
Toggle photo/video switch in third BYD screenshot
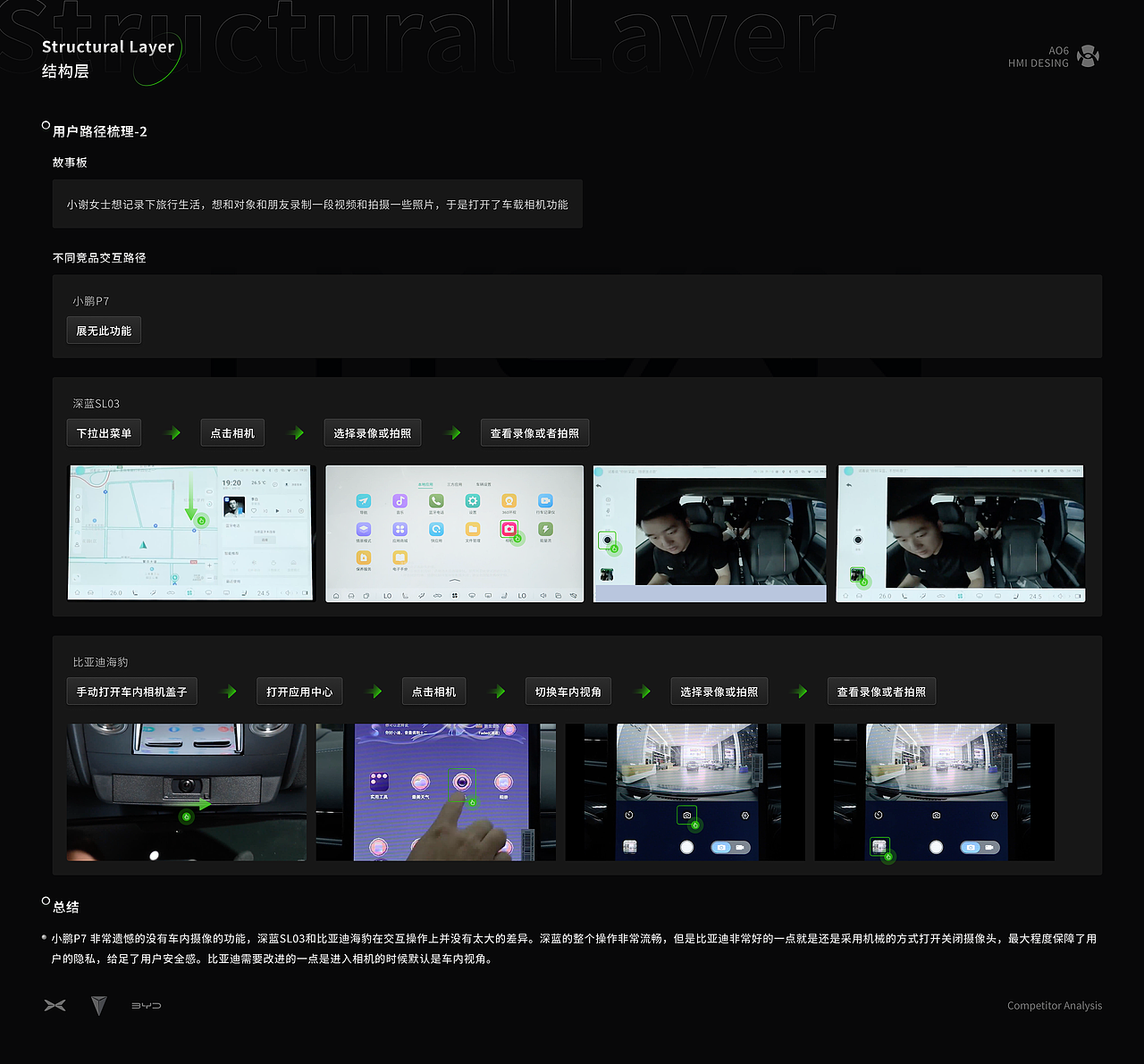[x=731, y=847]
